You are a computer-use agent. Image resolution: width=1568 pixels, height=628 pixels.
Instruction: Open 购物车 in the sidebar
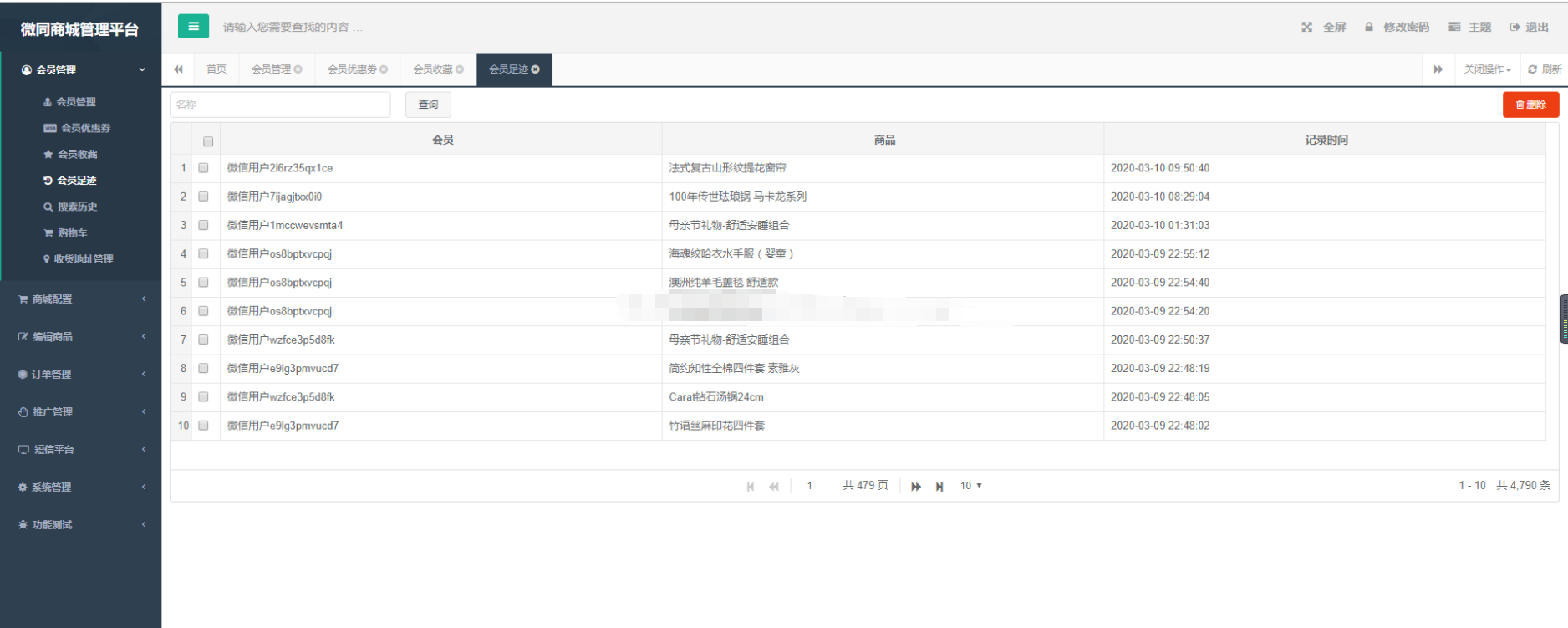(x=65, y=232)
